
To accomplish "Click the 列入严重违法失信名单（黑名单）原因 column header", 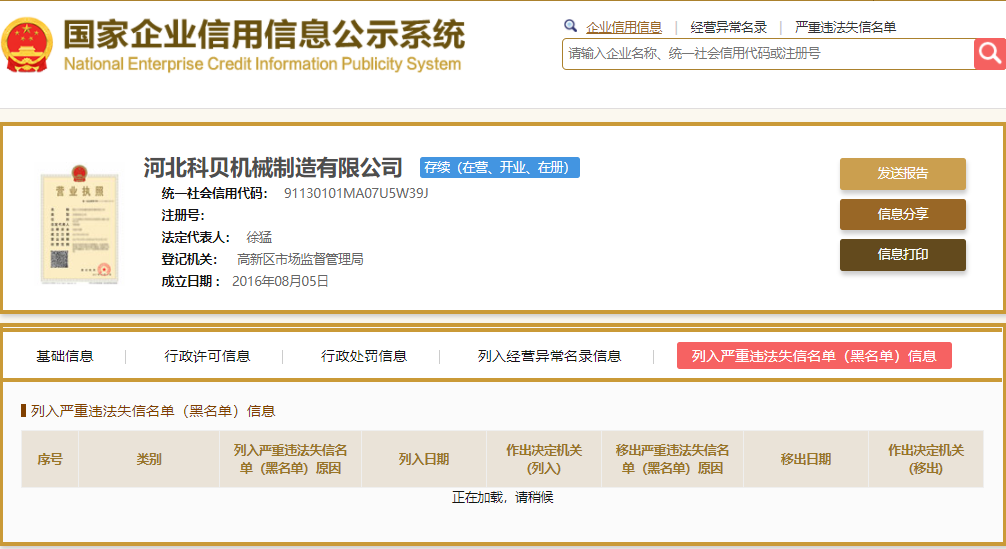I will (x=290, y=459).
